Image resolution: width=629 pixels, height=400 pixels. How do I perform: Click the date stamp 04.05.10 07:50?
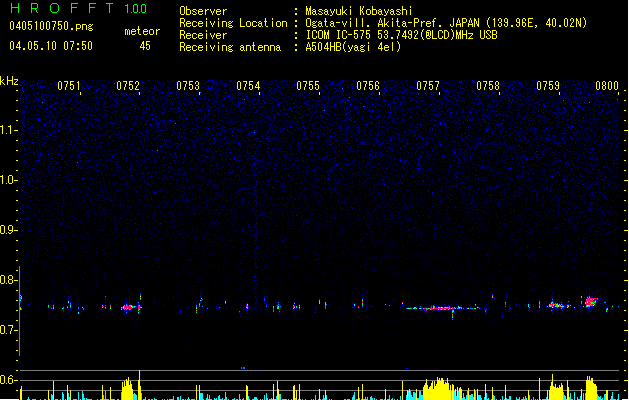[x=51, y=45]
